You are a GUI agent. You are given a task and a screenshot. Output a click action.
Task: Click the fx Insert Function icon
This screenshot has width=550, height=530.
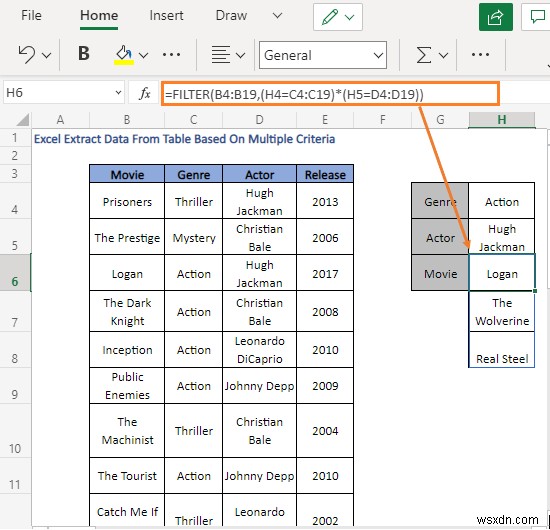point(145,93)
